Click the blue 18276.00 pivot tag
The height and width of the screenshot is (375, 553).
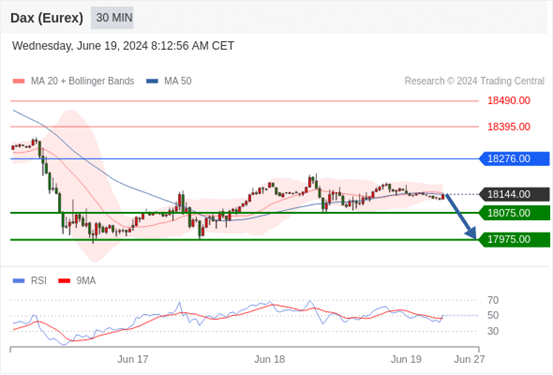pos(514,159)
